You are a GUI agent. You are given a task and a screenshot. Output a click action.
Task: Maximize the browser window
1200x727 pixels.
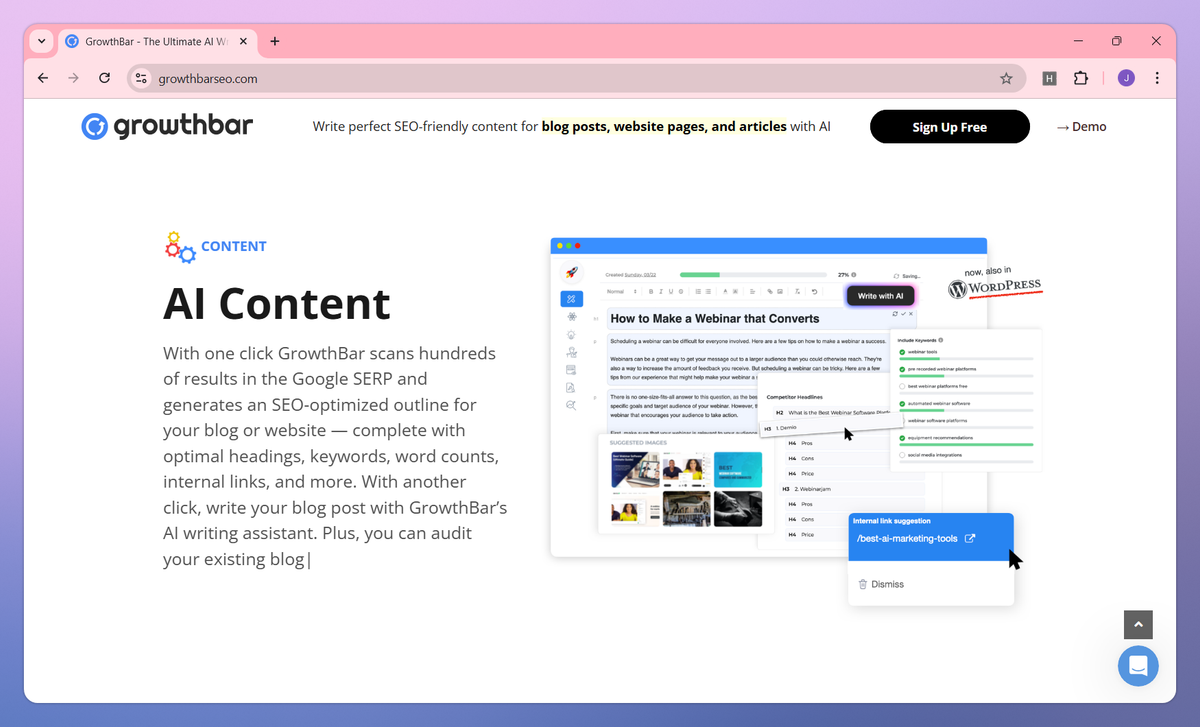[1117, 41]
